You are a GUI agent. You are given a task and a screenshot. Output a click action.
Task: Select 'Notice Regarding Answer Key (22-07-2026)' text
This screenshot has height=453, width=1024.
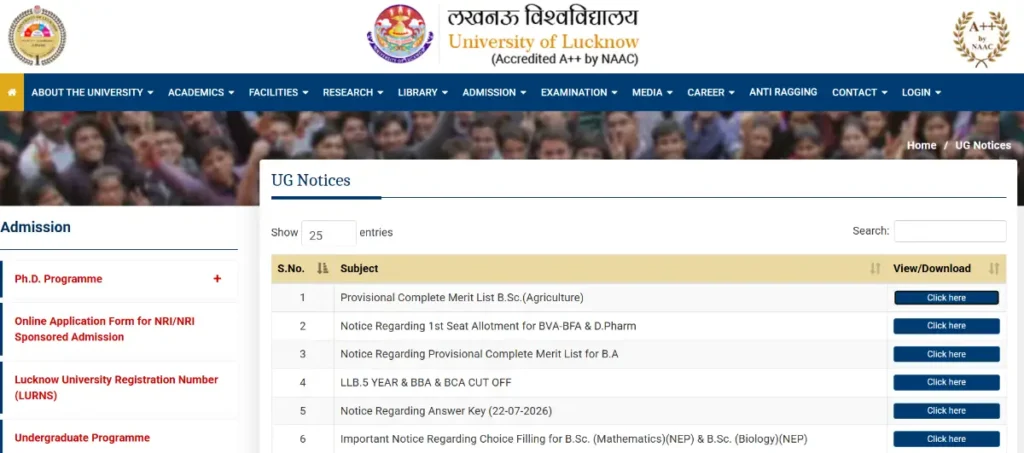click(446, 411)
